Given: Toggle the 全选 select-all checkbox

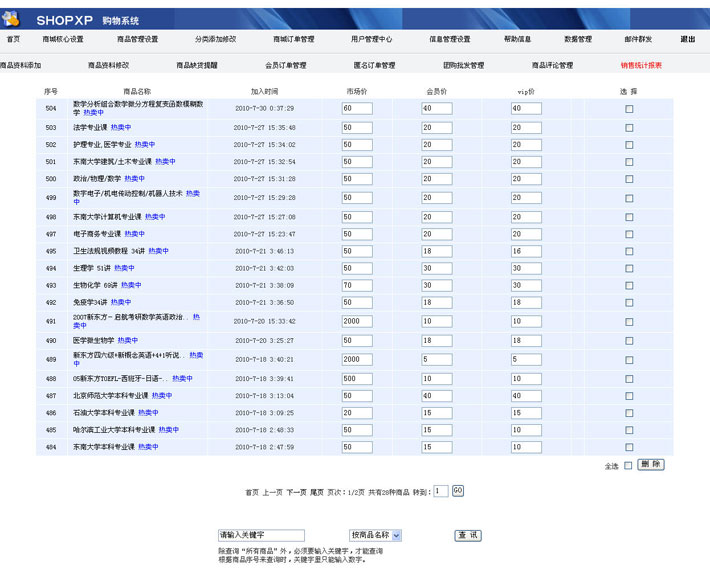Looking at the screenshot, I should (628, 466).
